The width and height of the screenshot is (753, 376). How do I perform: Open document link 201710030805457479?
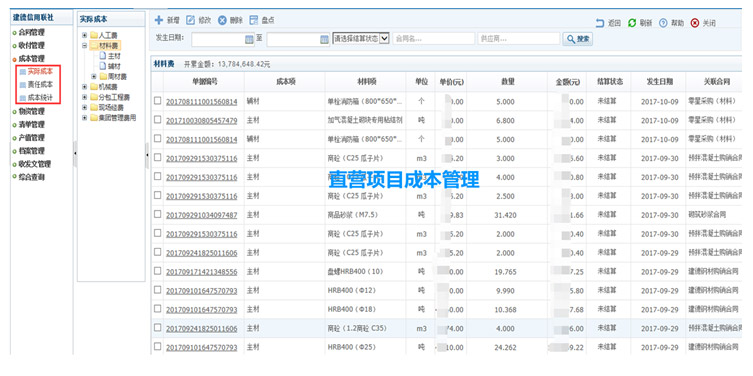(201, 121)
